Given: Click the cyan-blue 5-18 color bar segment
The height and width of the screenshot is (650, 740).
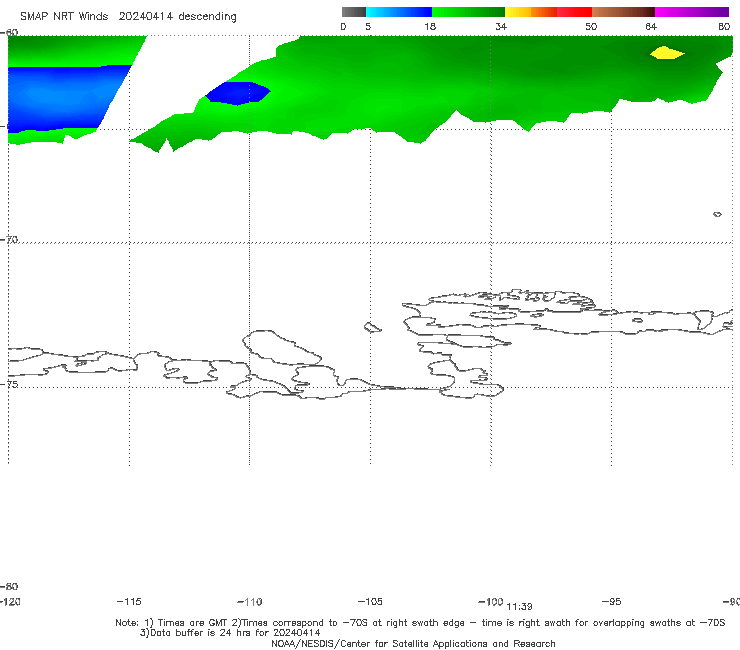Looking at the screenshot, I should click(399, 12).
